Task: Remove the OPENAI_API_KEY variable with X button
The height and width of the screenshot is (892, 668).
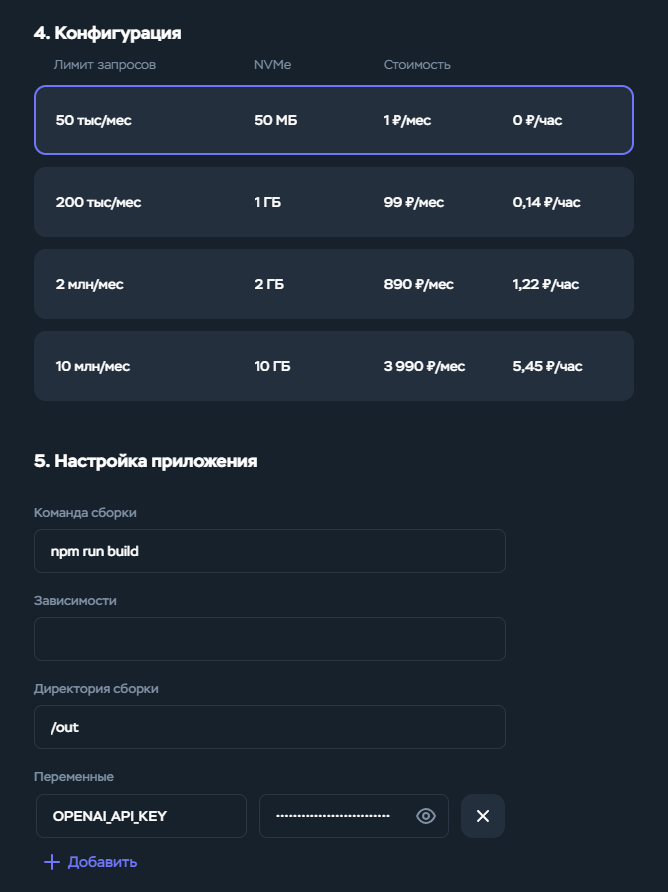Action: 483,816
